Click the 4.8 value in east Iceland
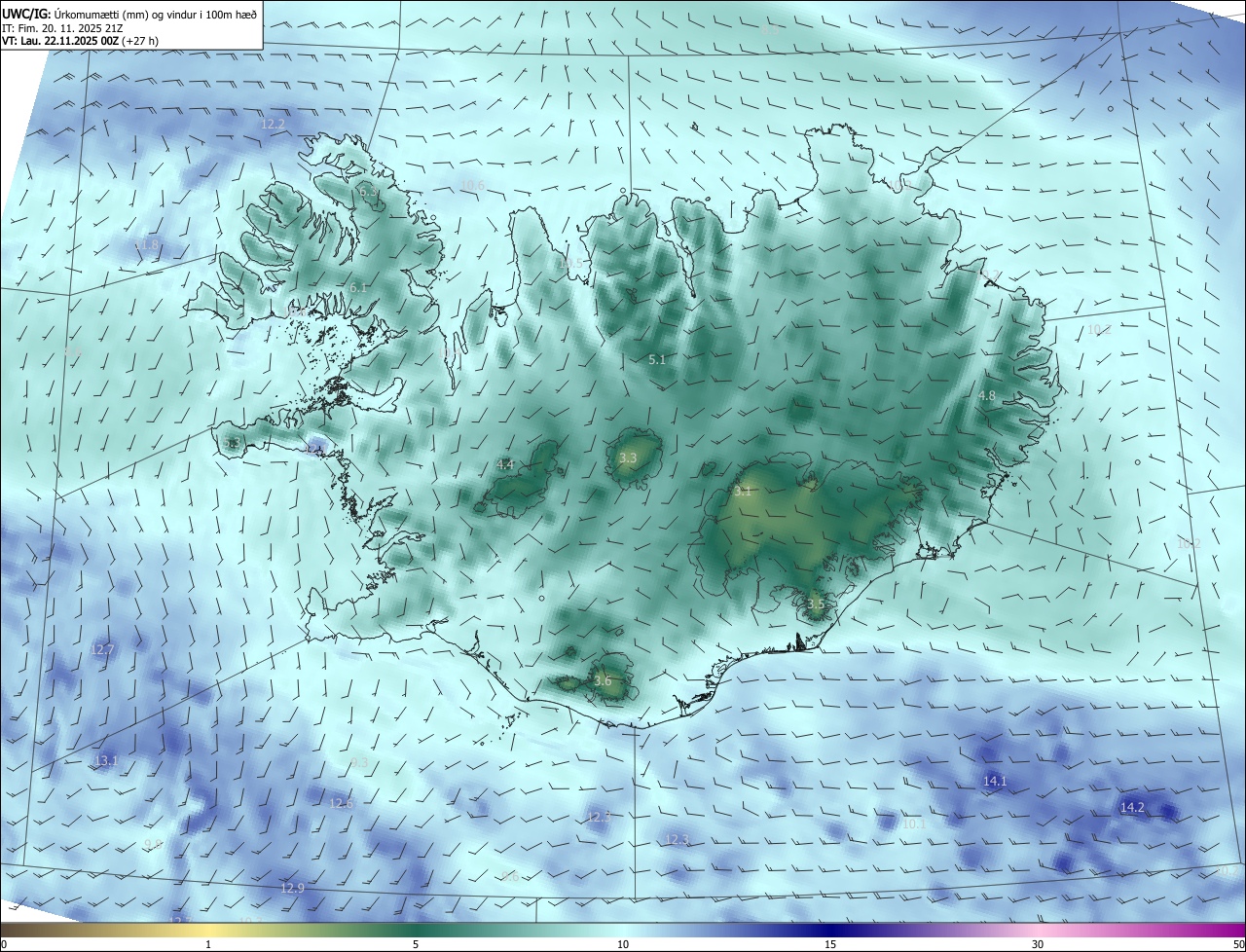The image size is (1246, 952). pos(987,396)
